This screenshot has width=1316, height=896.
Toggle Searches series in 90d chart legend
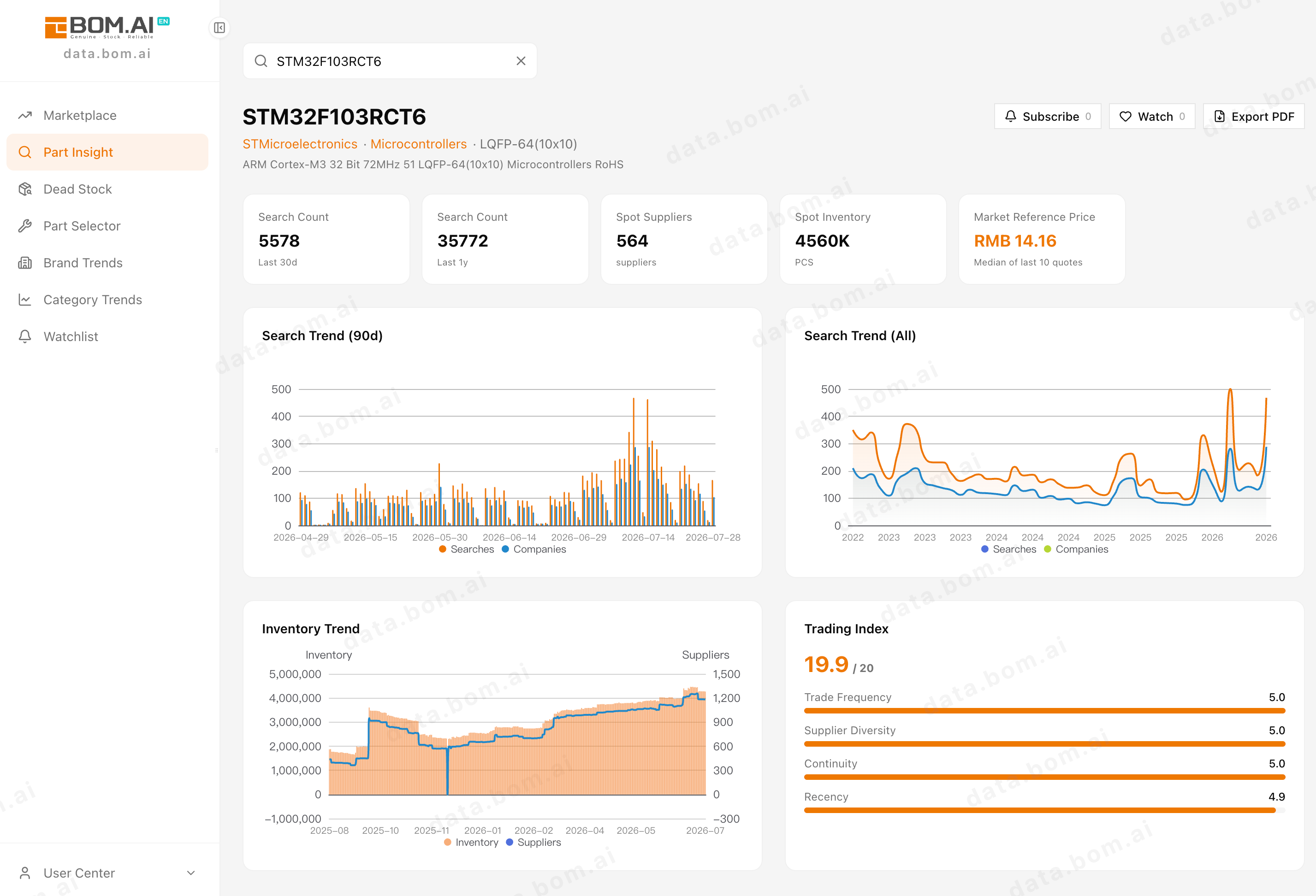(467, 549)
